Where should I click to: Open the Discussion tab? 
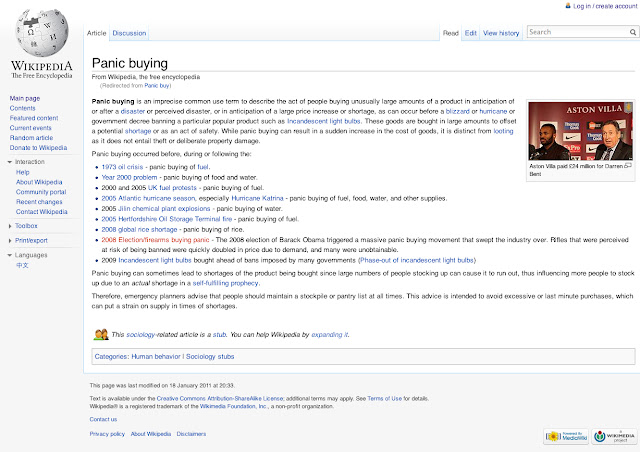point(129,33)
